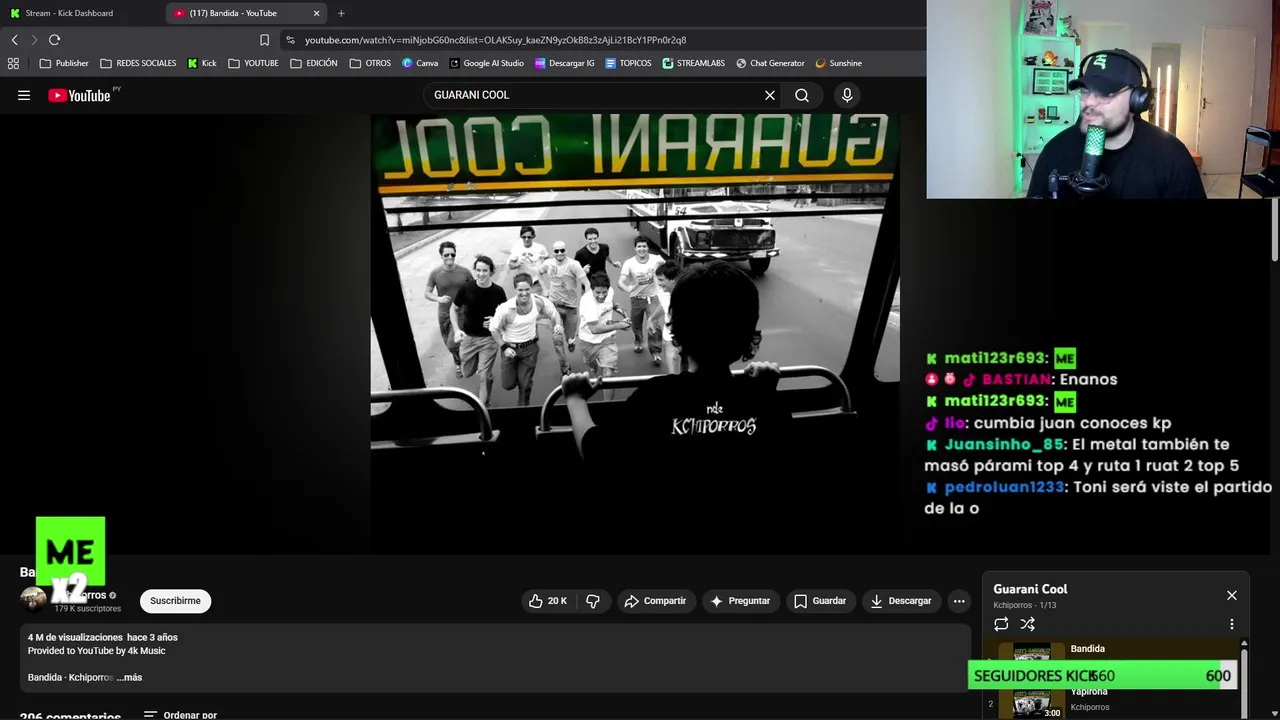The width and height of the screenshot is (1280, 720).
Task: Like the video with thumbs up
Action: point(547,601)
